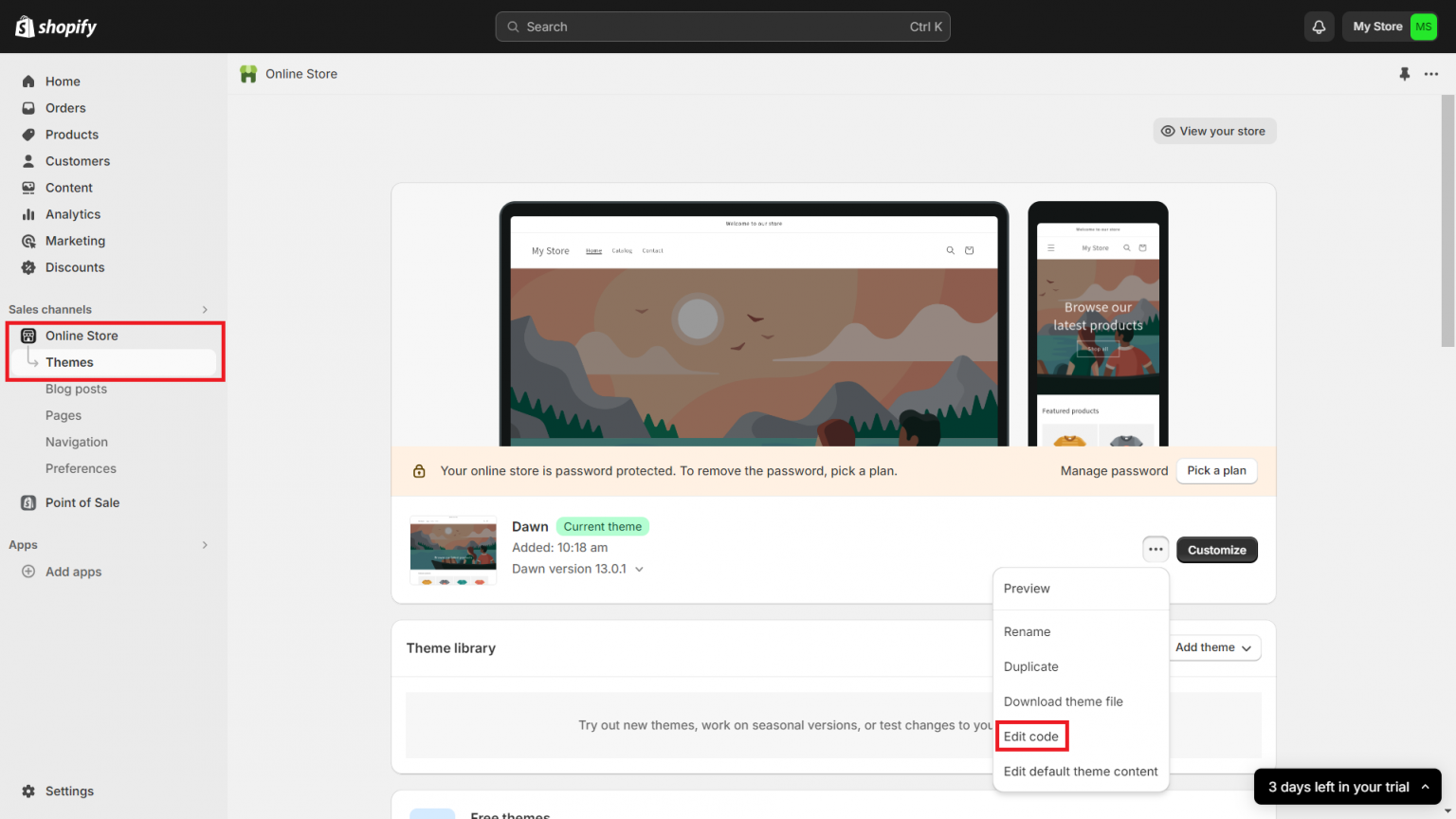Go to the Analytics section
1456x819 pixels.
tap(72, 213)
